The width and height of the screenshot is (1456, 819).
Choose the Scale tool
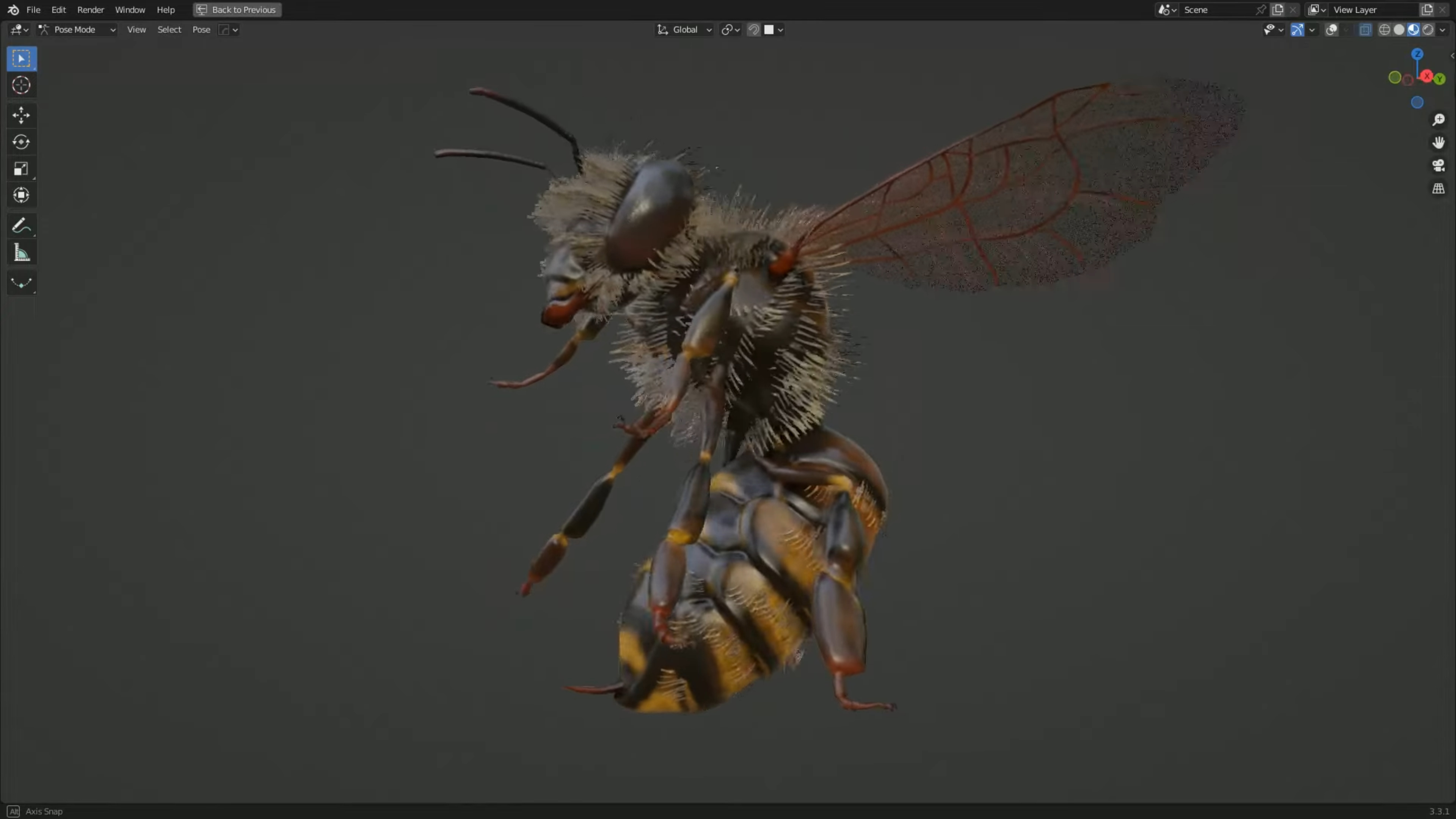[x=22, y=168]
